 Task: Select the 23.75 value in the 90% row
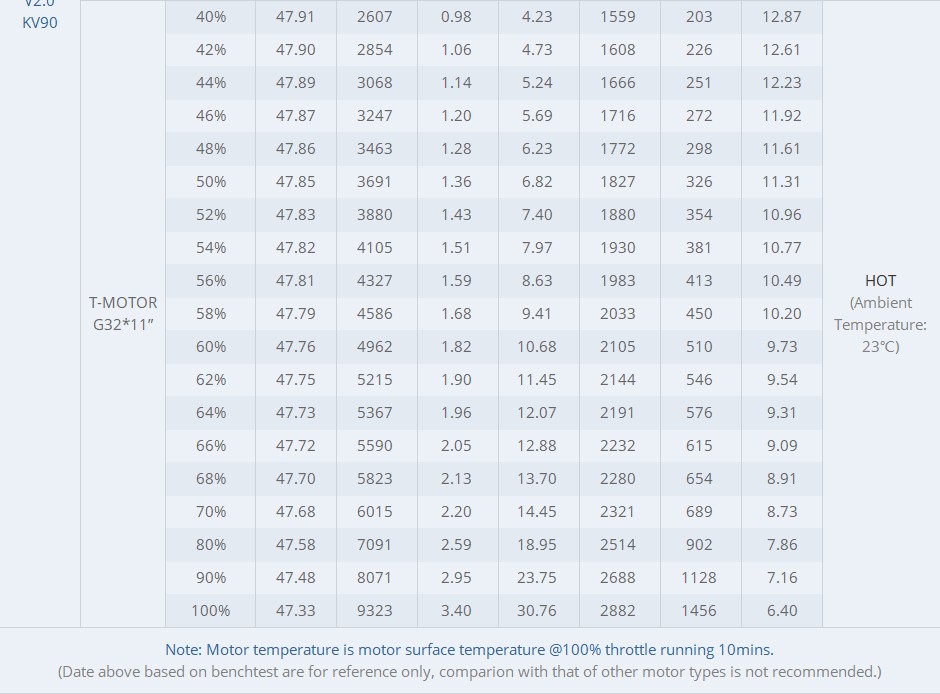click(537, 577)
